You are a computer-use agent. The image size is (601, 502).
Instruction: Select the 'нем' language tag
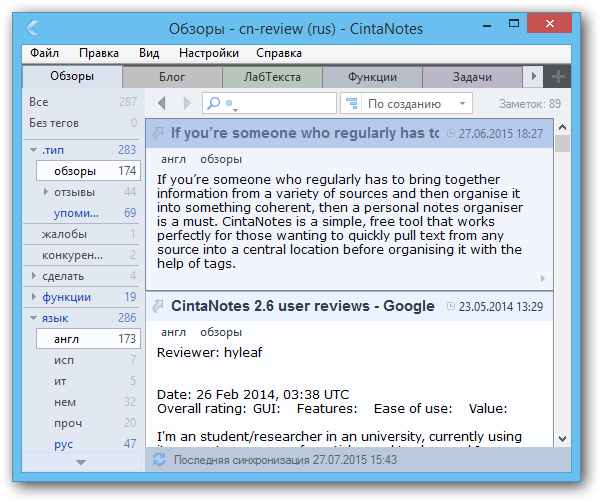pyautogui.click(x=88, y=402)
